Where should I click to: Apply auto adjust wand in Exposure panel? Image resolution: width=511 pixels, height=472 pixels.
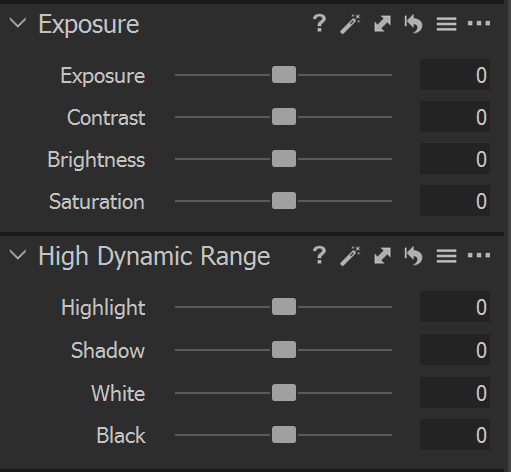pos(350,24)
